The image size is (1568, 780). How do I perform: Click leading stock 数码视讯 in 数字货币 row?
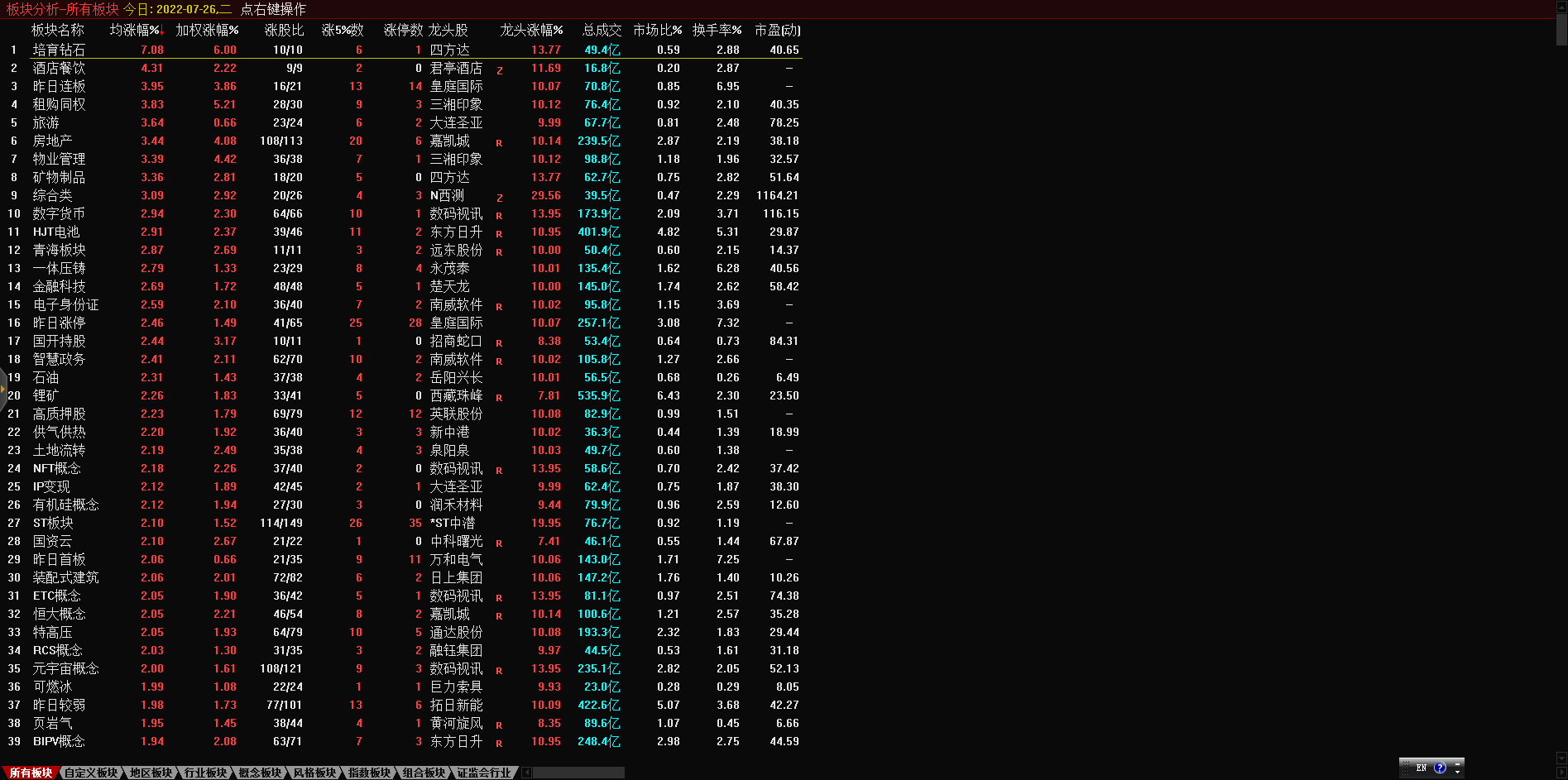[x=456, y=214]
